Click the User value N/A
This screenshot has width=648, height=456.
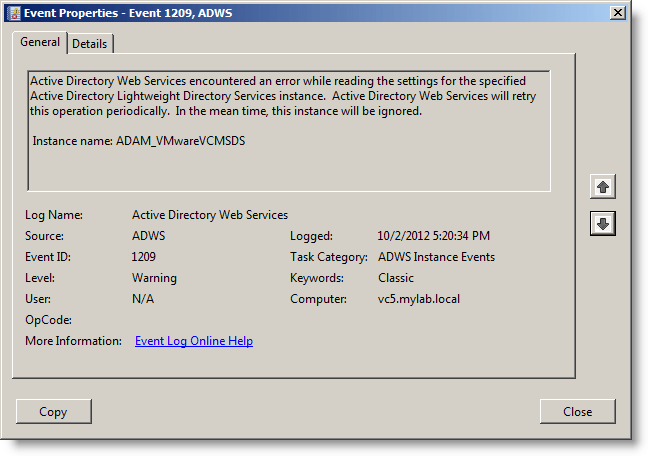143,299
